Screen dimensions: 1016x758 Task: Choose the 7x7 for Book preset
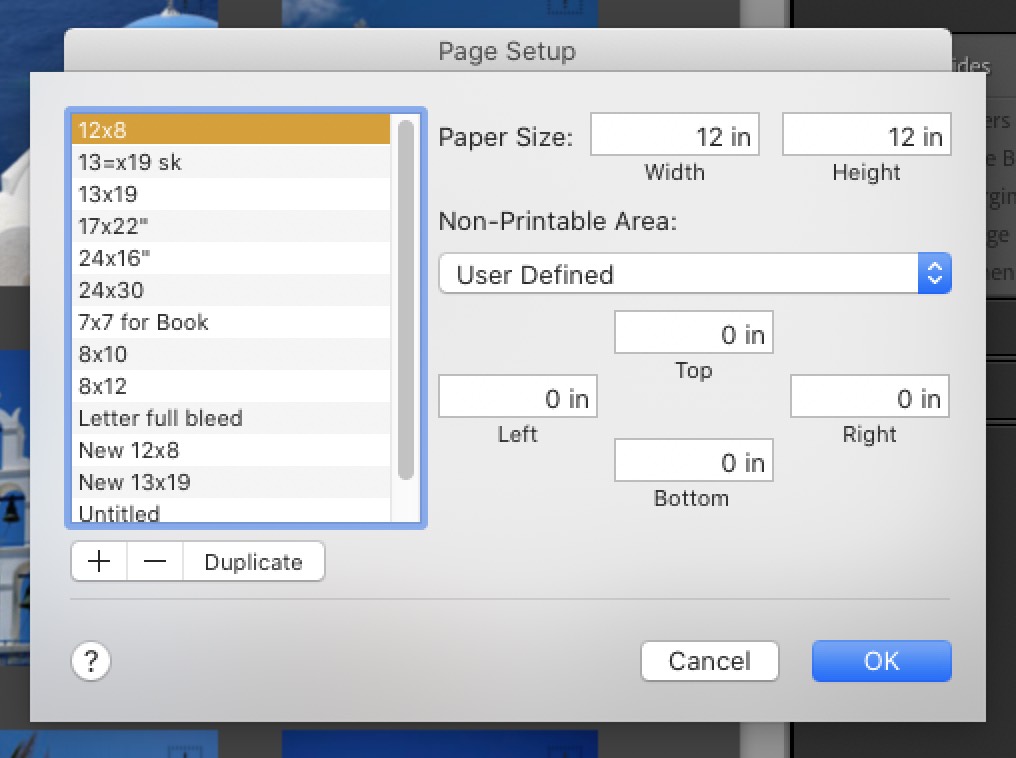230,322
